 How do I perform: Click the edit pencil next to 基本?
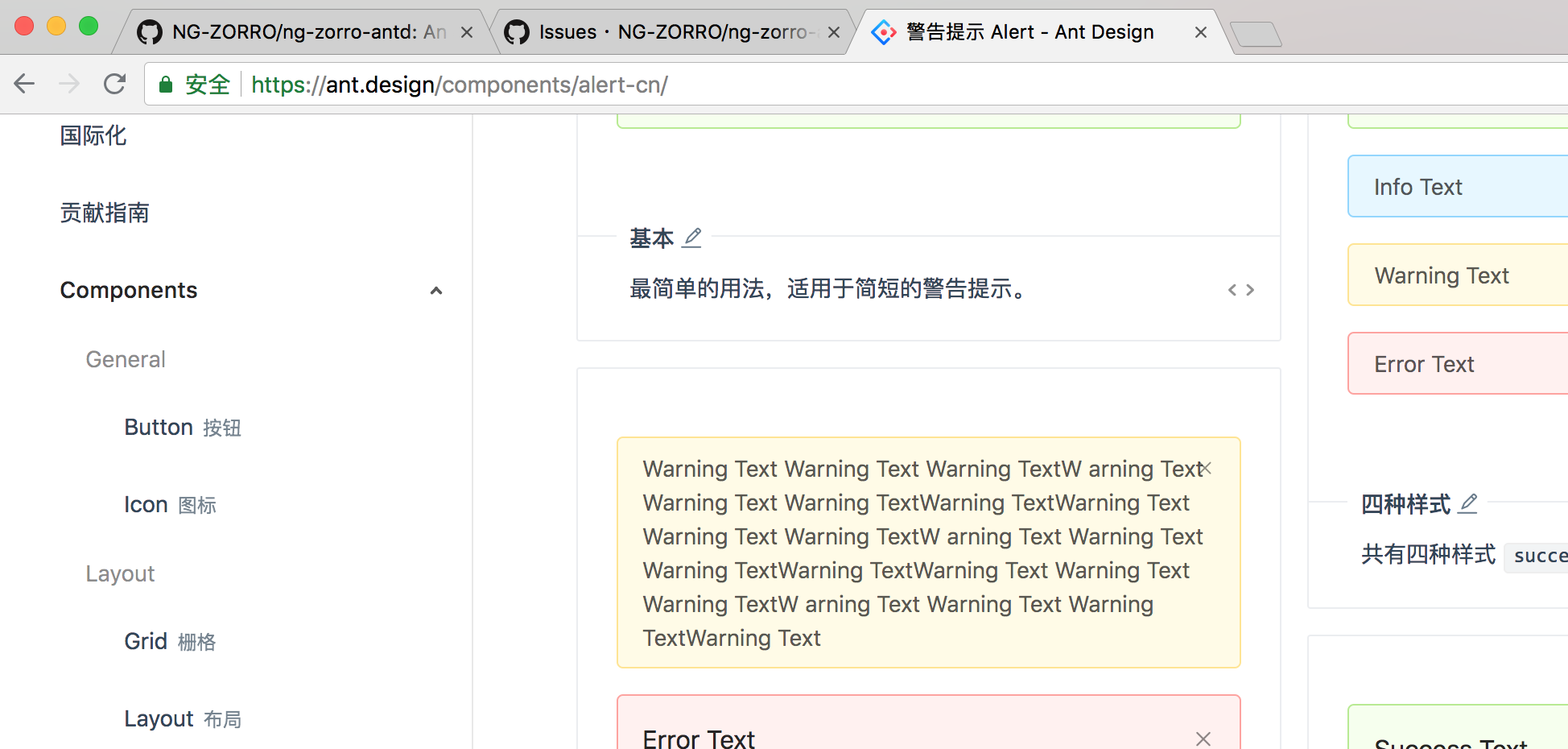692,238
